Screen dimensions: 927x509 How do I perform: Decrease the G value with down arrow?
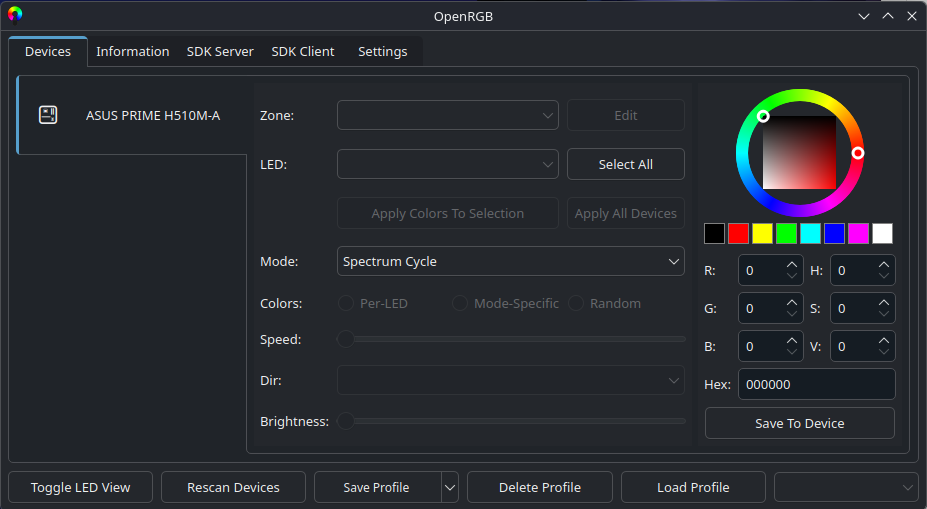[x=792, y=314]
